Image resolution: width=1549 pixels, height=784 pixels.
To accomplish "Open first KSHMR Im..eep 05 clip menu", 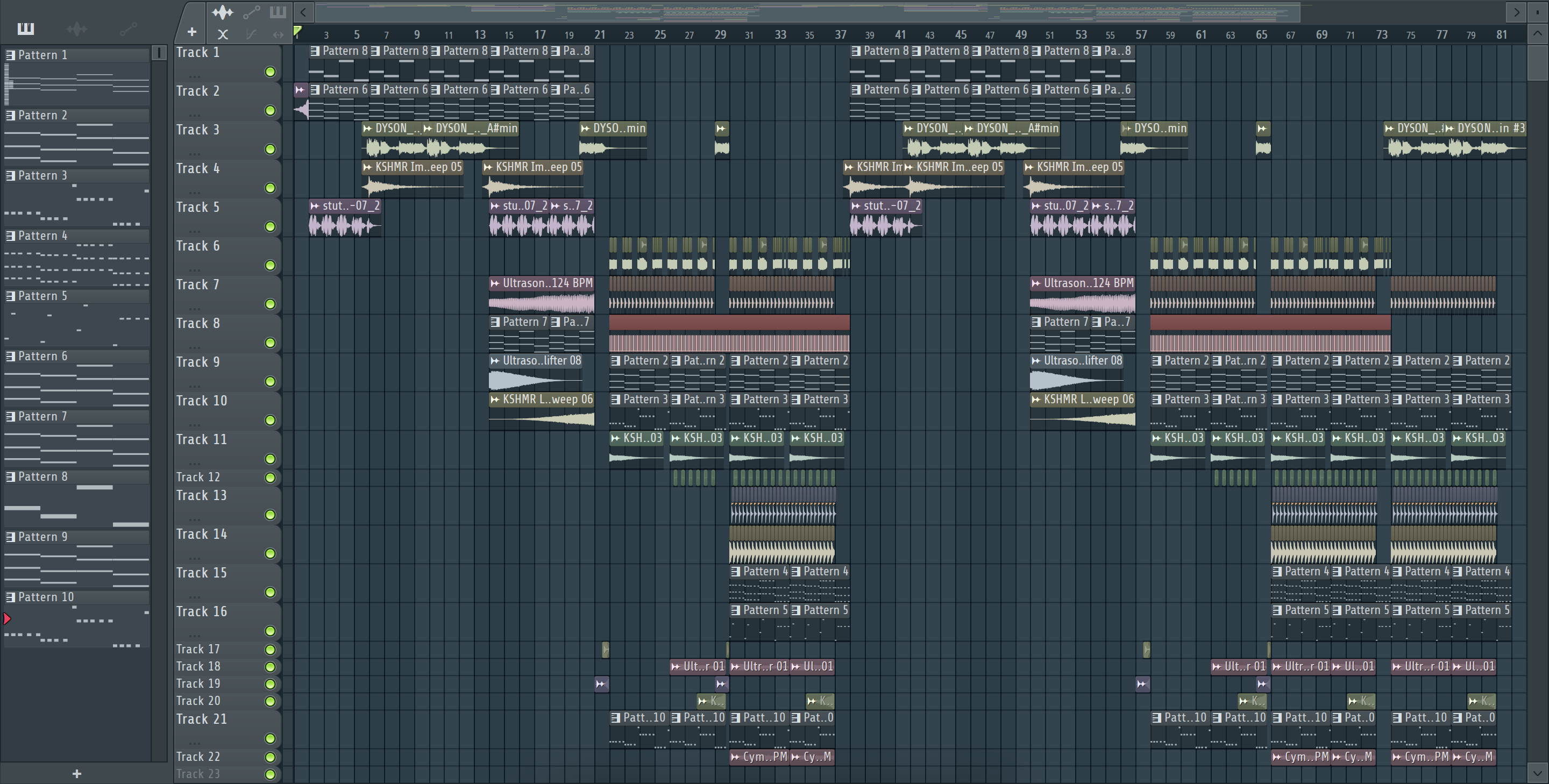I will (x=367, y=167).
